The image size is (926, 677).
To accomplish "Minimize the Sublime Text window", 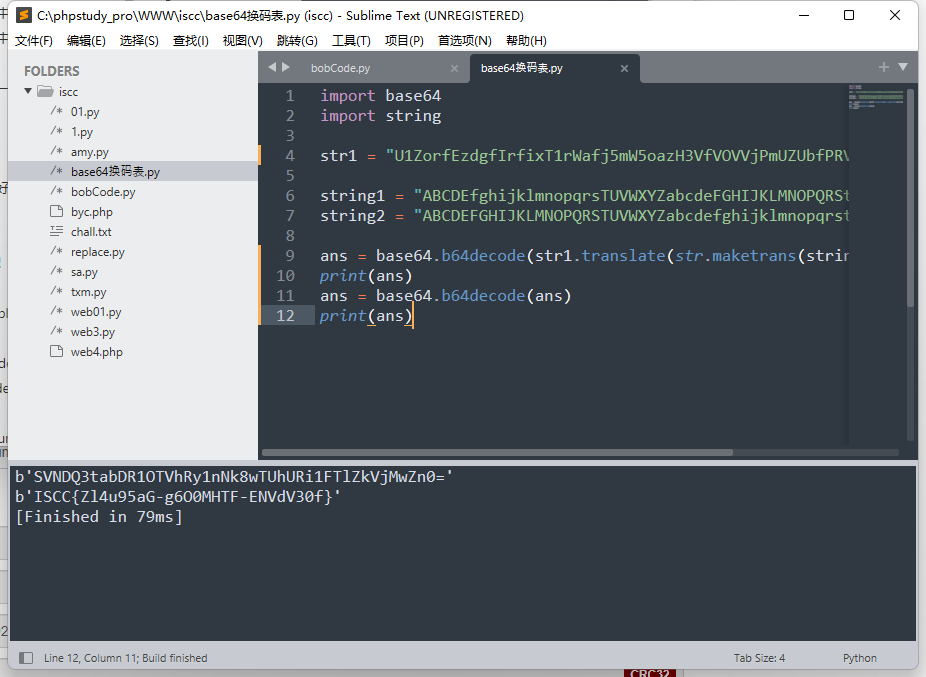I will (x=803, y=15).
